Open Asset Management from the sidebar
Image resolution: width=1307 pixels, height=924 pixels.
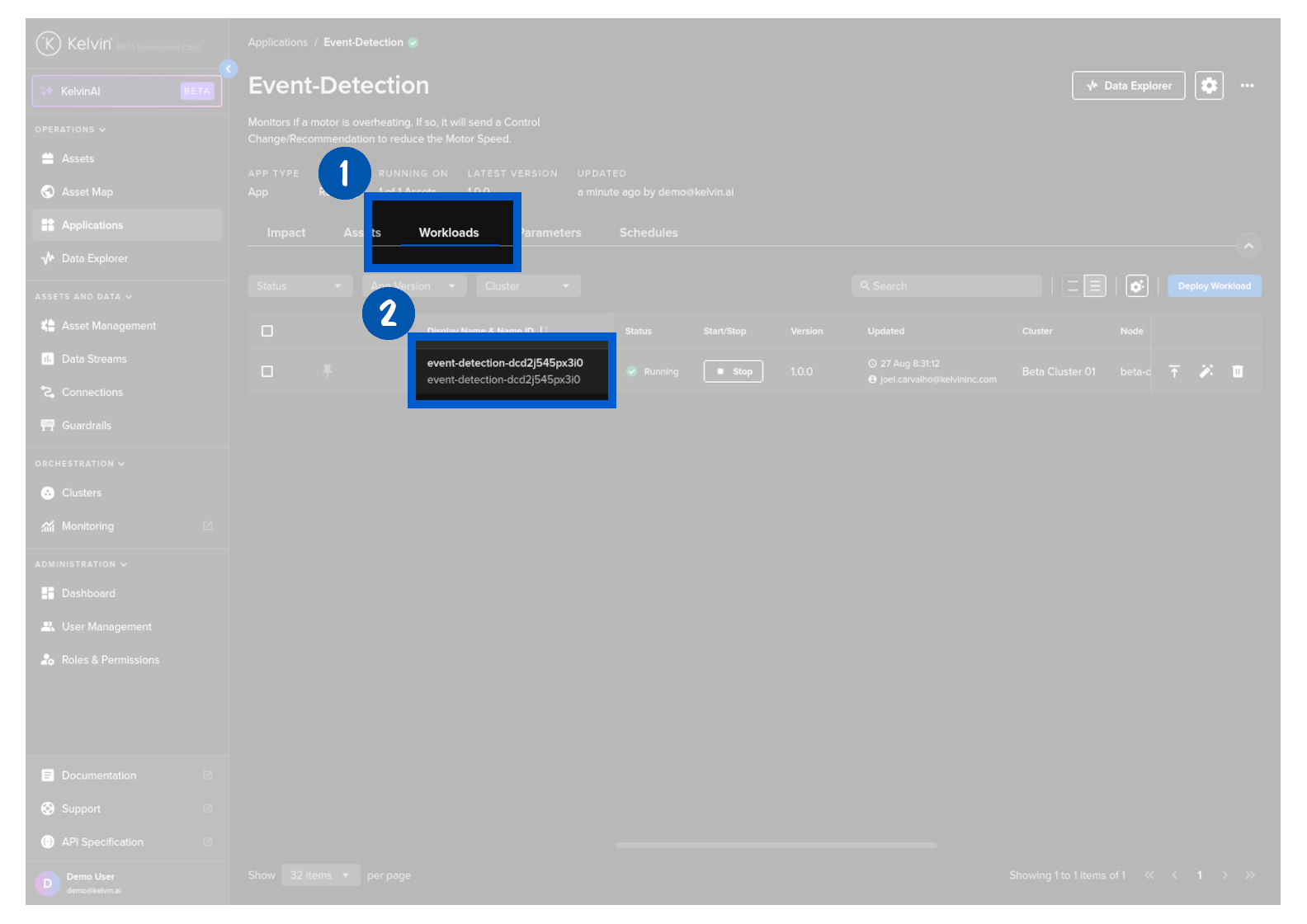coord(127,326)
